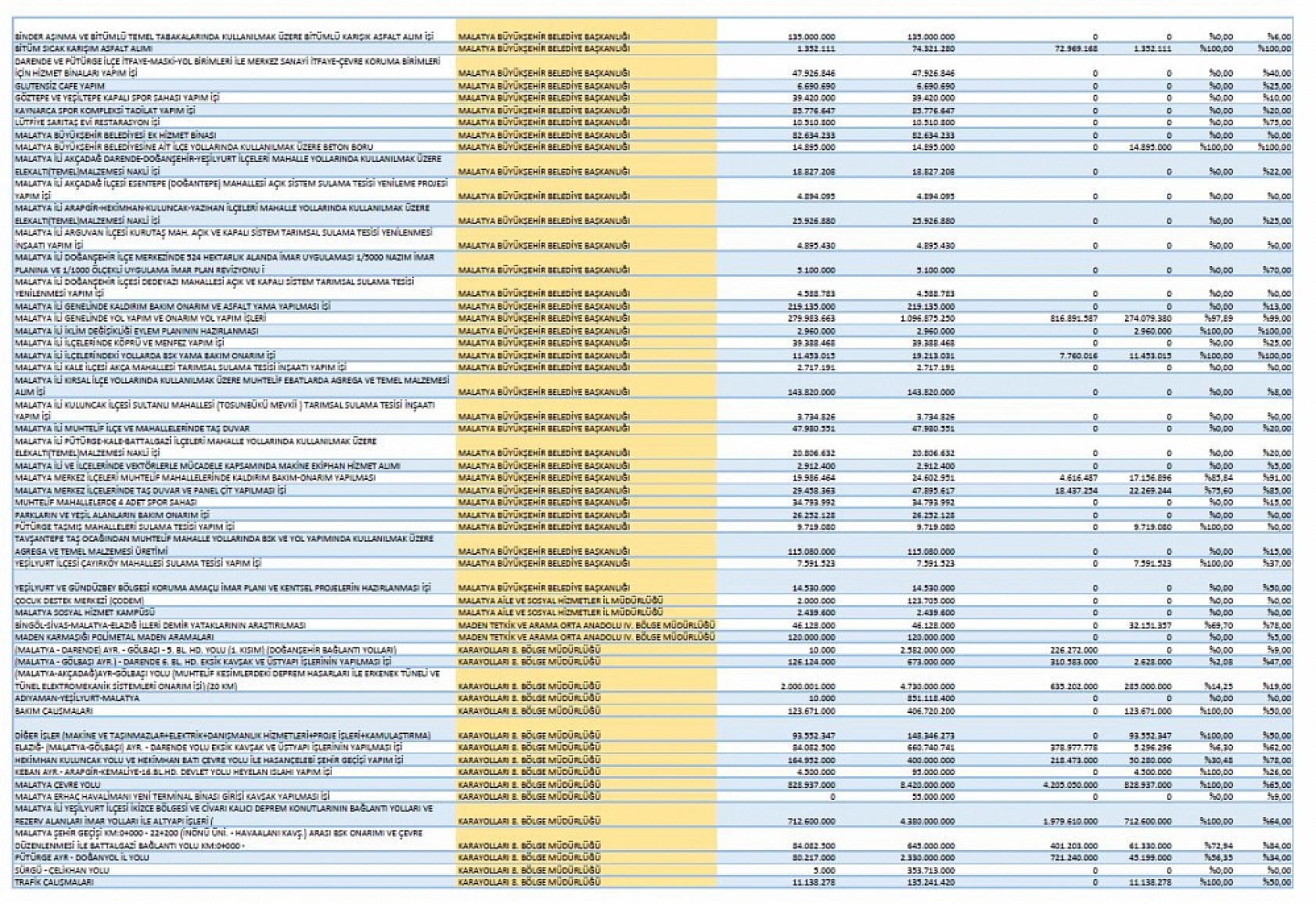Select PARKLARIN VE YEŞİL ALANLARIN BAKIM ONARIM cell
Viewport: 1316px width, 904px height.
pyautogui.click(x=112, y=515)
